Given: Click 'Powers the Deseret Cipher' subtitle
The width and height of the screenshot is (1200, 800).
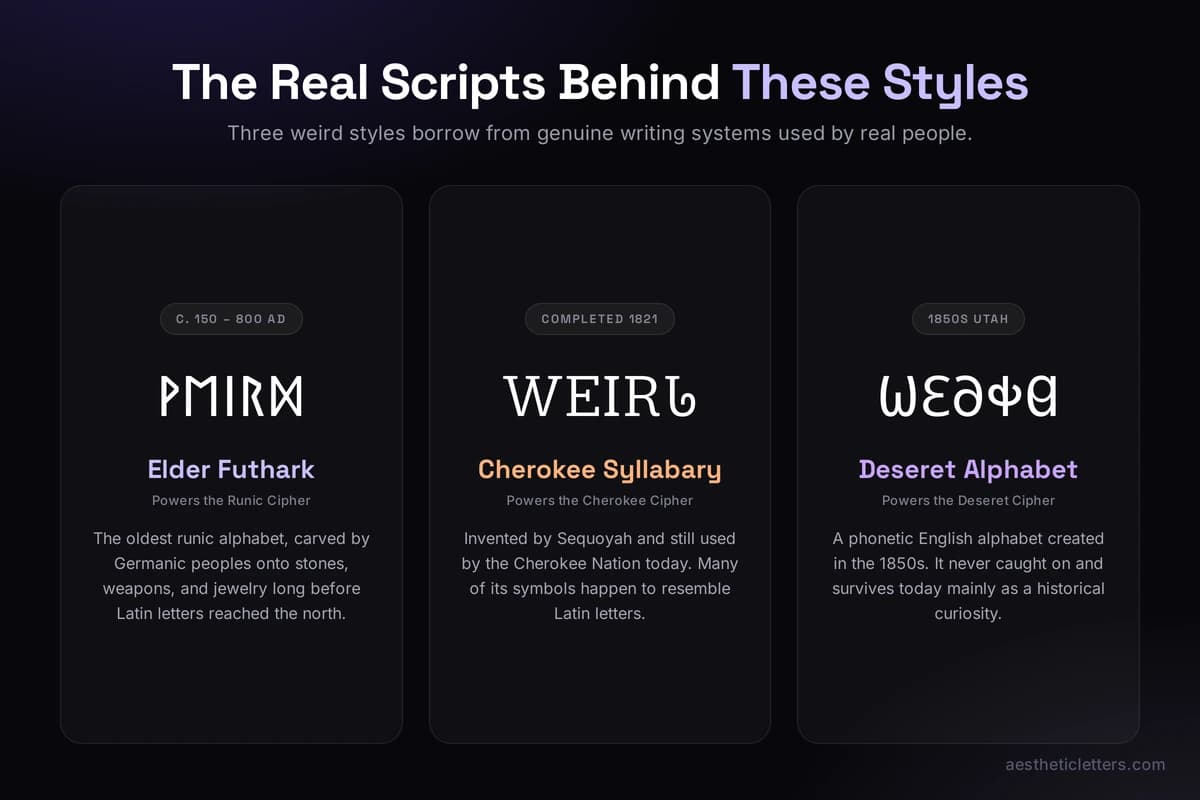Looking at the screenshot, I should pos(968,500).
